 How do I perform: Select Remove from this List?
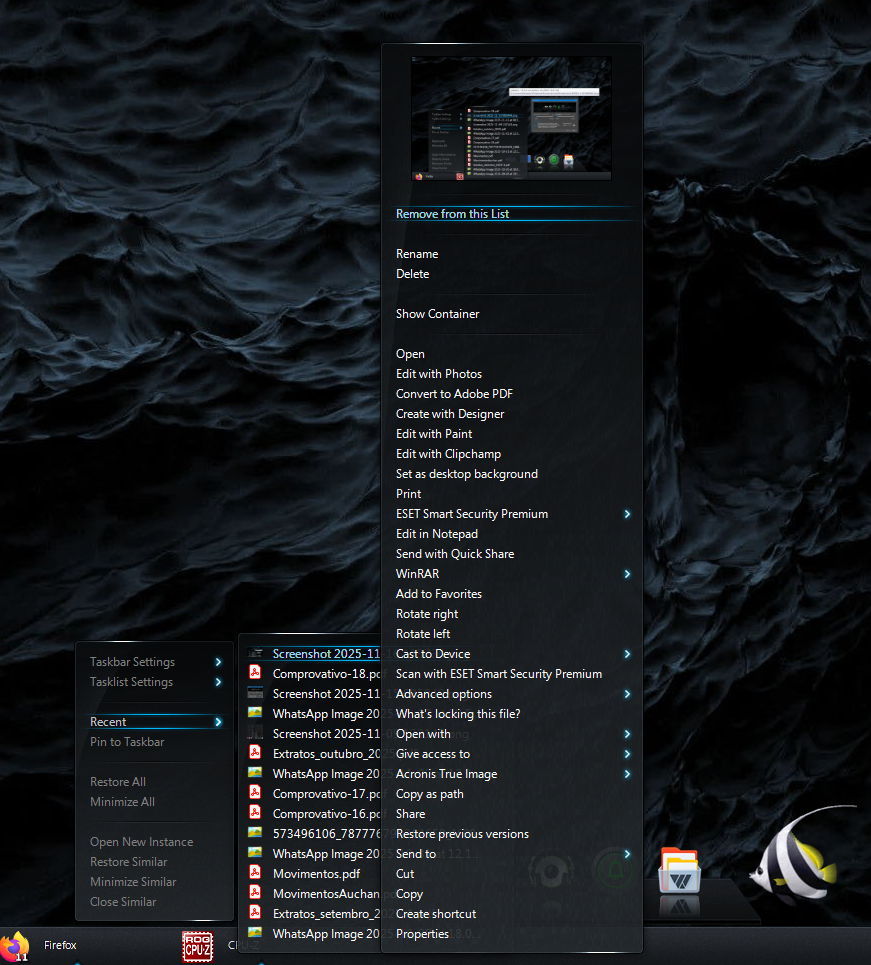pos(452,214)
